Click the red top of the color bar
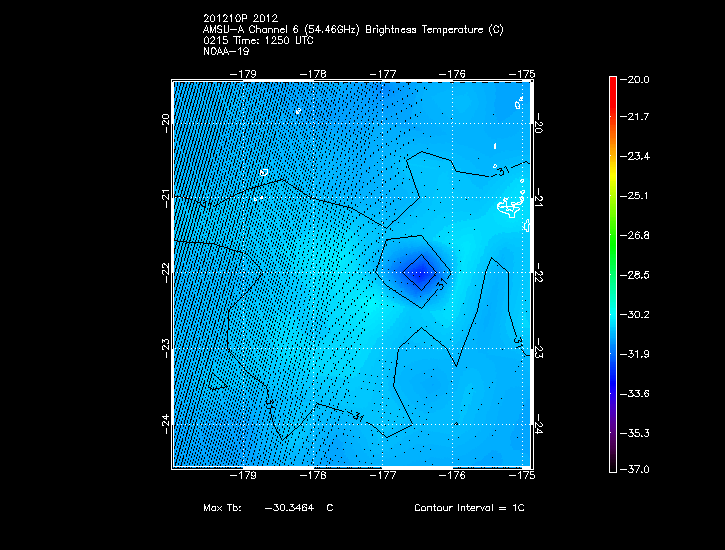This screenshot has width=725, height=550. [x=613, y=85]
